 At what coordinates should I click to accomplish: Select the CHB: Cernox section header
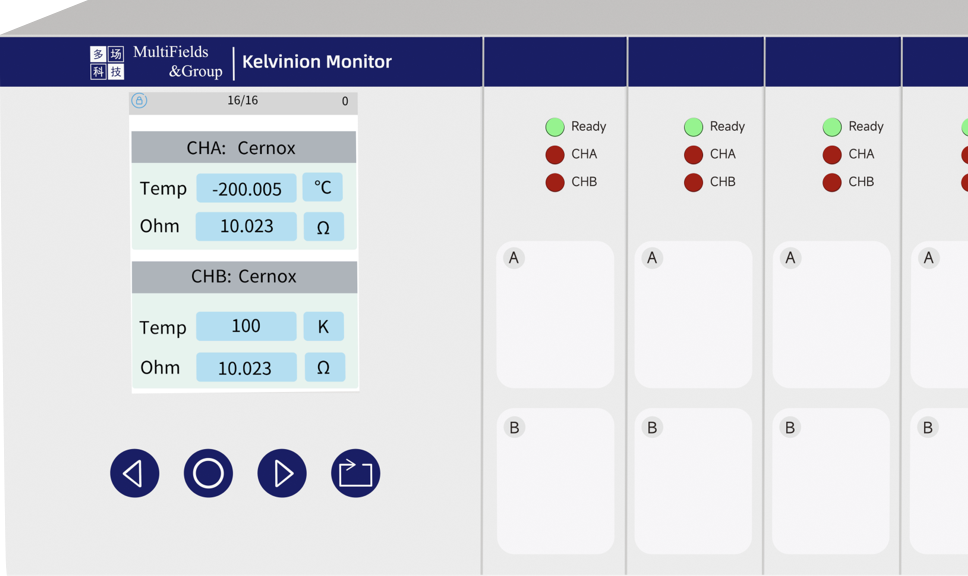pos(243,277)
